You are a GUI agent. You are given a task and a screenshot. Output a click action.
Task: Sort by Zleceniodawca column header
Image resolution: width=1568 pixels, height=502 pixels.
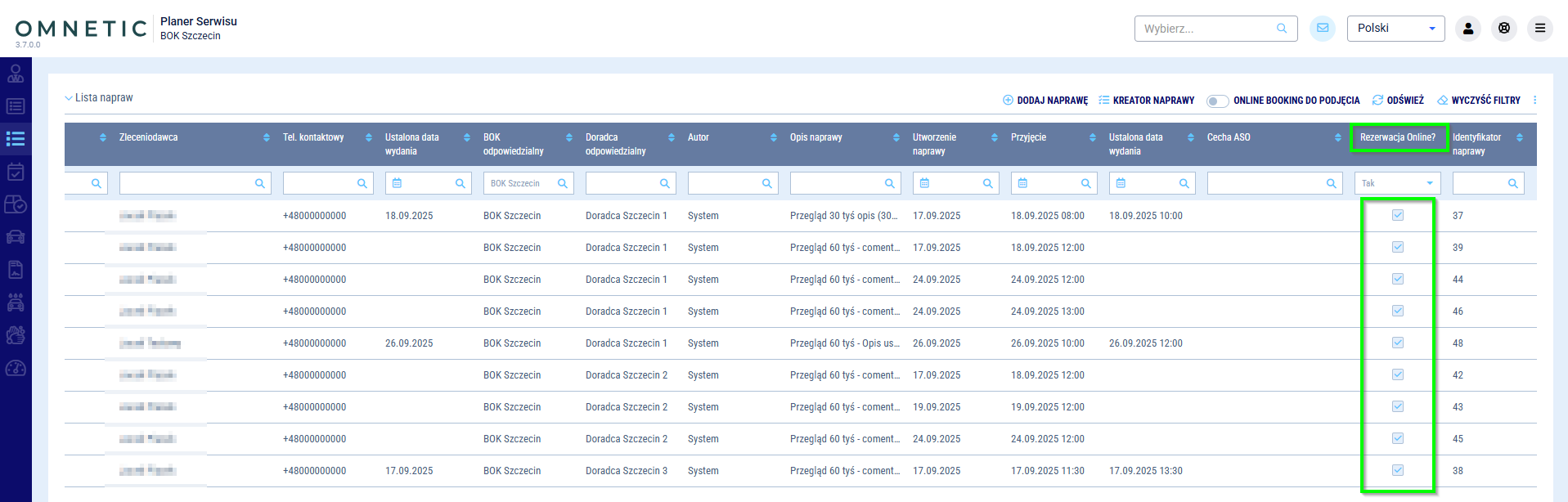(x=148, y=137)
